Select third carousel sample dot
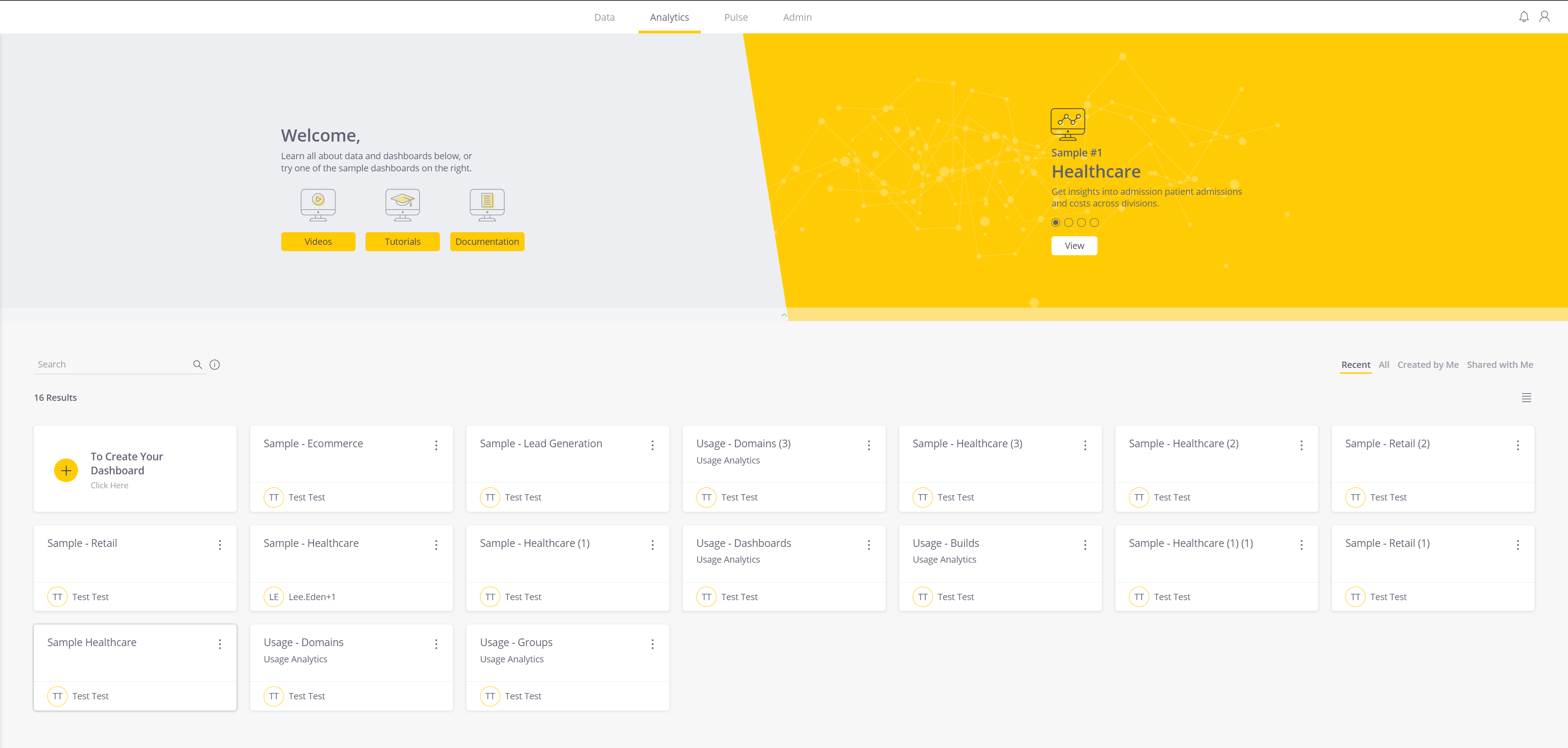This screenshot has width=1568, height=748. click(x=1081, y=222)
